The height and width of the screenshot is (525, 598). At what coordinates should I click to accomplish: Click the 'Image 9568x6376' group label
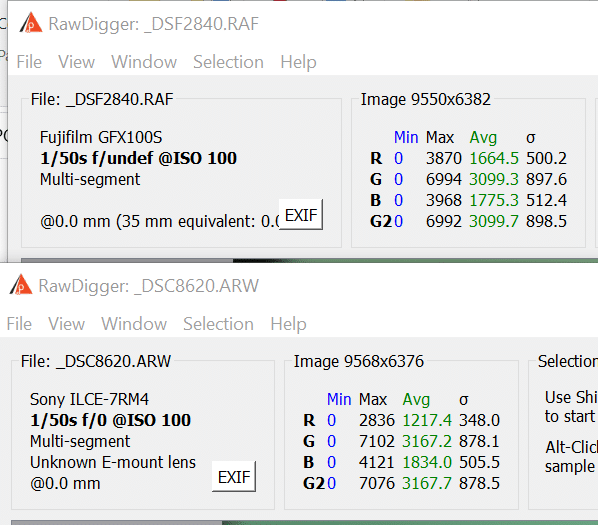pos(358,361)
